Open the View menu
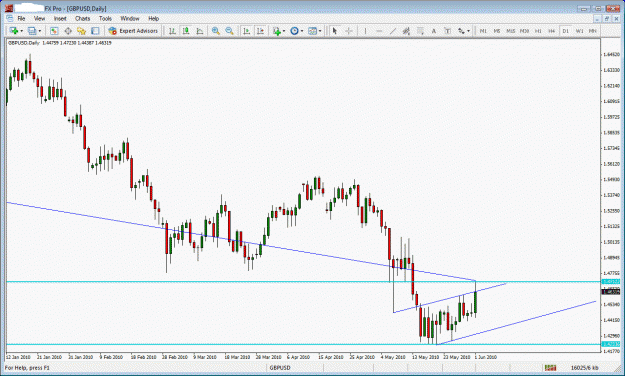625x376 pixels. coord(39,18)
